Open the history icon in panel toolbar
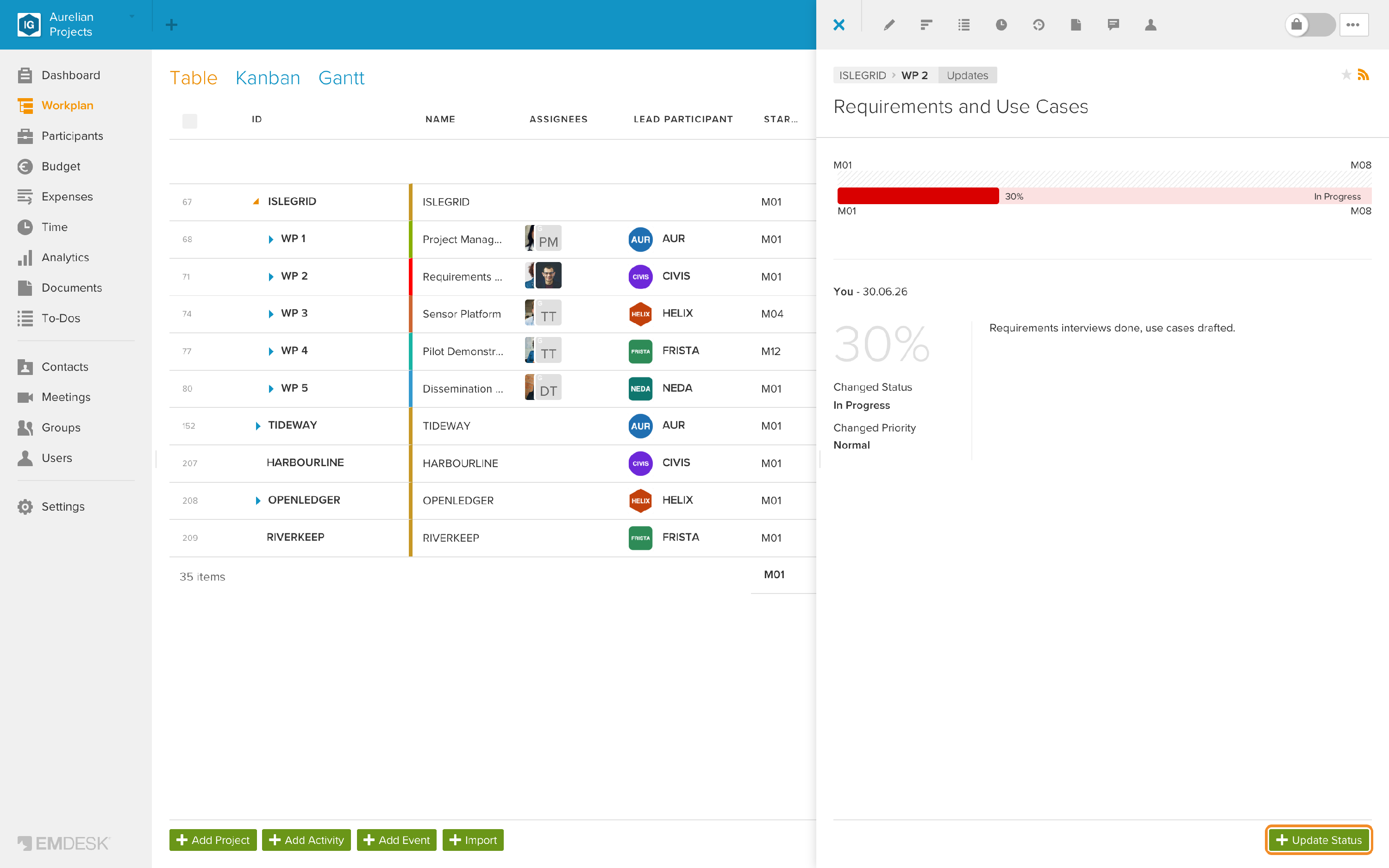Screen dimensions: 1389x868 [x=1039, y=25]
